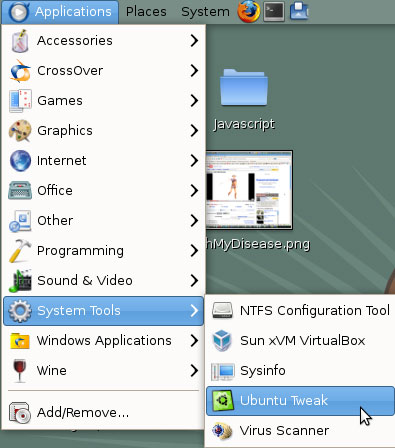The height and width of the screenshot is (448, 395).
Task: Select the Other menu entry
Action: 103,221
